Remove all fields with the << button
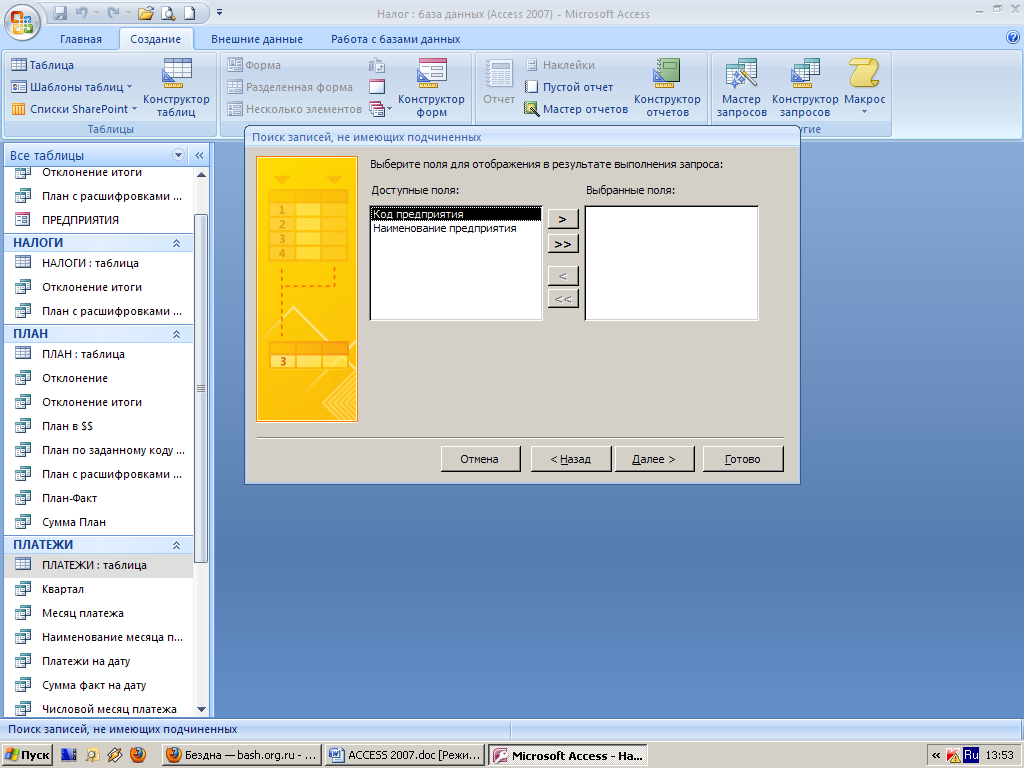The height and width of the screenshot is (768, 1024). click(x=563, y=299)
